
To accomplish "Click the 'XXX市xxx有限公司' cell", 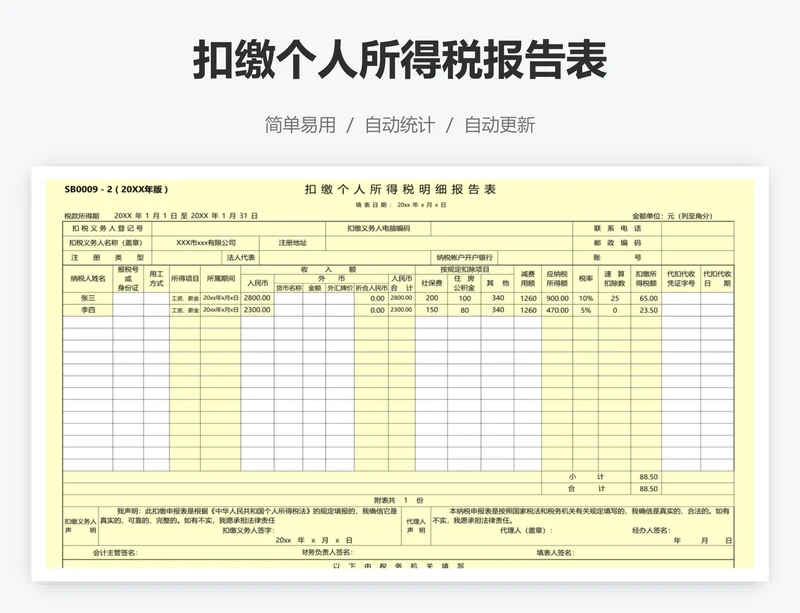I will click(206, 243).
